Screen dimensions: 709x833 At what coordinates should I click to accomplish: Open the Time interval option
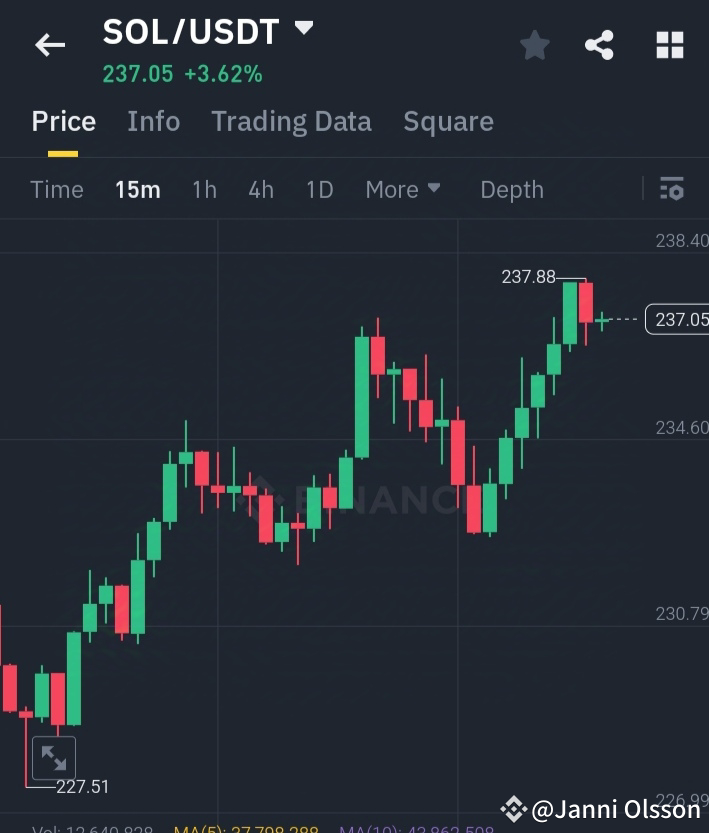(x=57, y=189)
